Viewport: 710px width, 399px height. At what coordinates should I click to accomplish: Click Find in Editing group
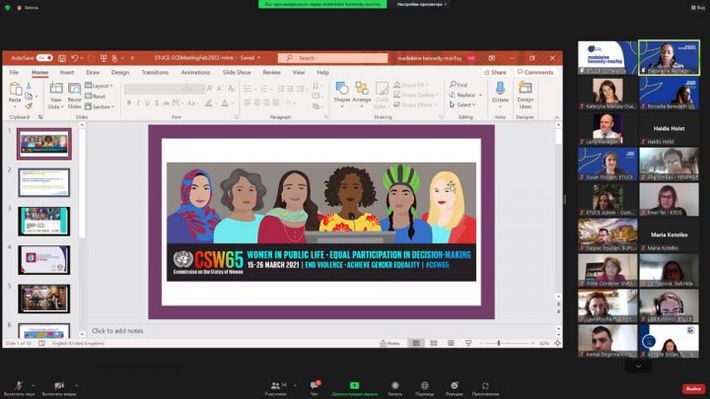(458, 85)
